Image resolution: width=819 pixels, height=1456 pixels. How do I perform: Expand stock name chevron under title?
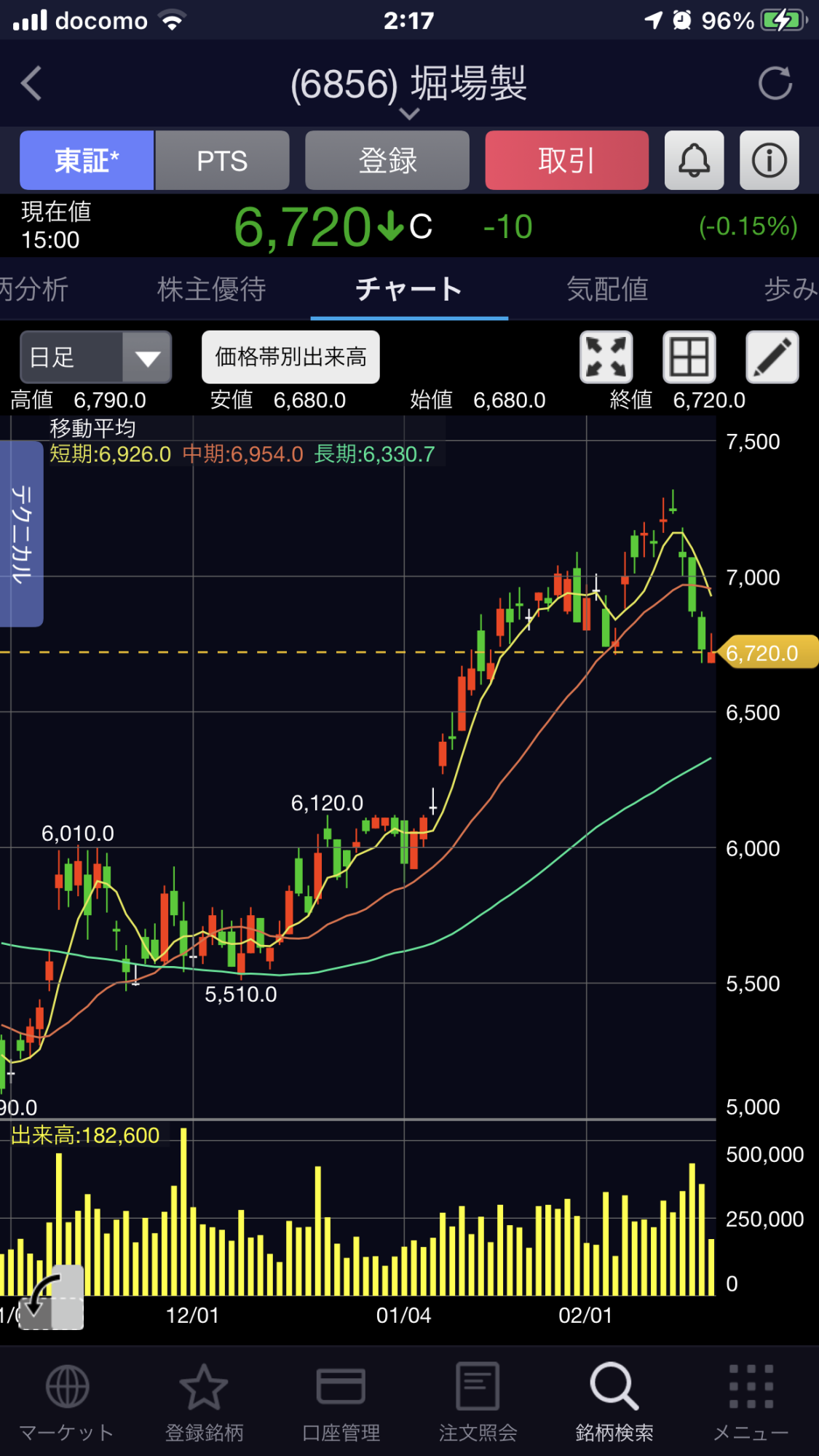click(x=409, y=114)
